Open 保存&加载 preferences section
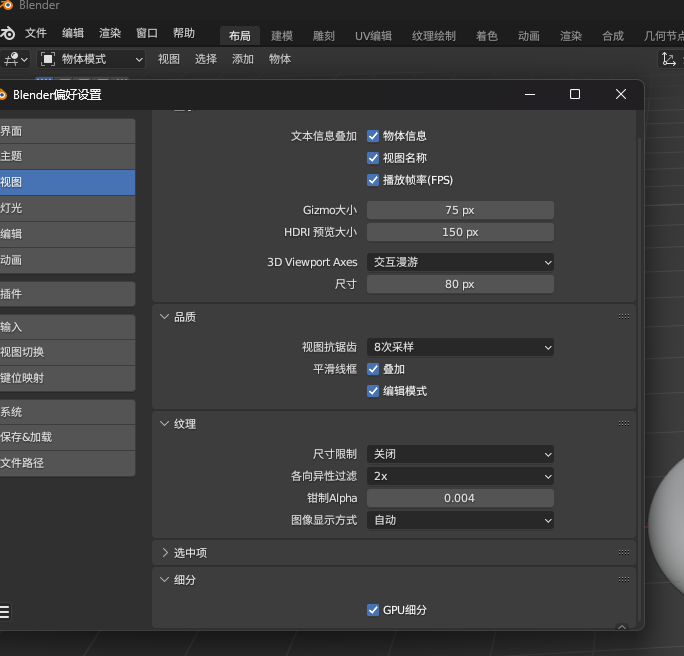This screenshot has height=656, width=684. (x=67, y=437)
